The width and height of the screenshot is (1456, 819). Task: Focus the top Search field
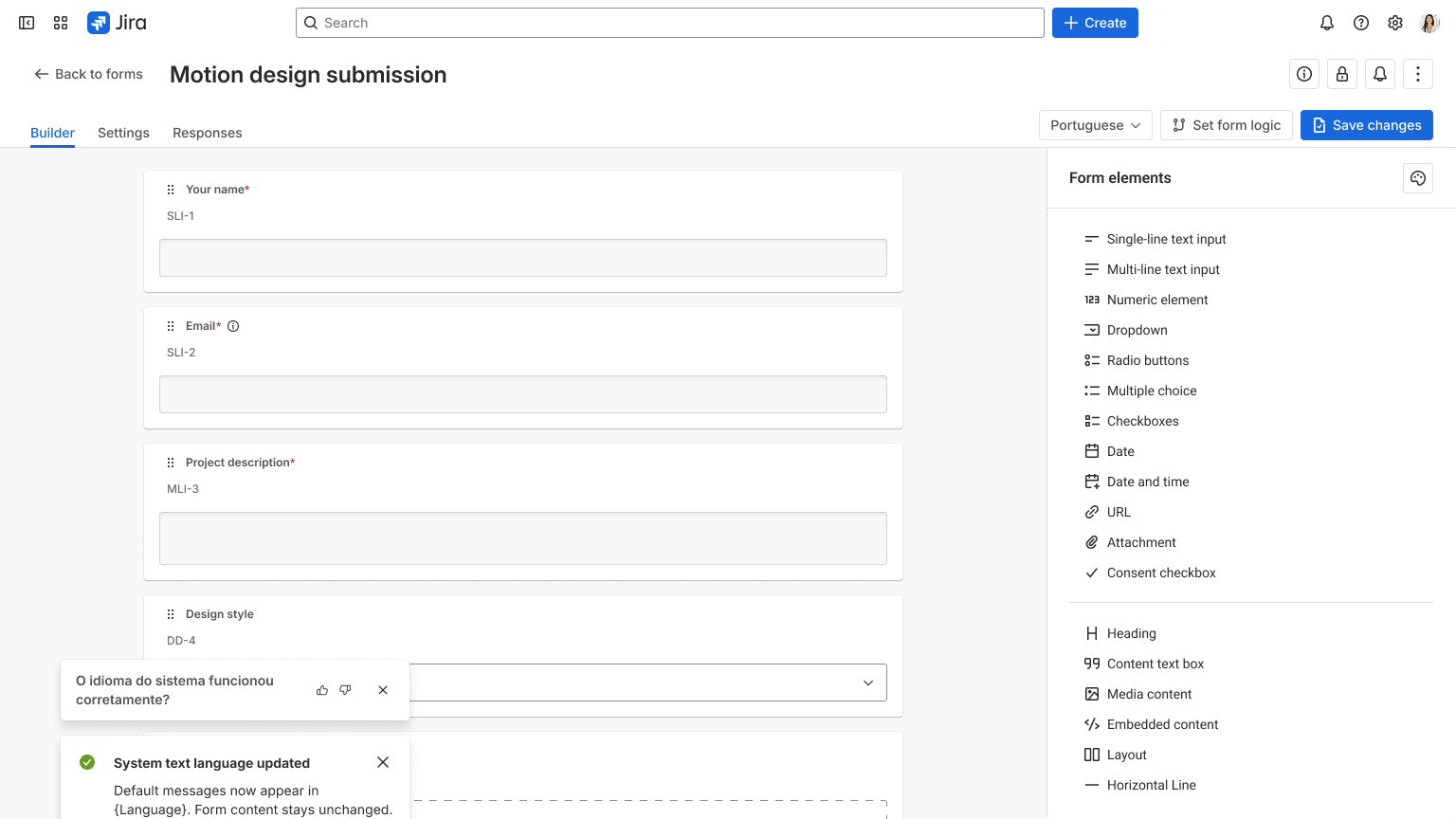click(x=670, y=23)
